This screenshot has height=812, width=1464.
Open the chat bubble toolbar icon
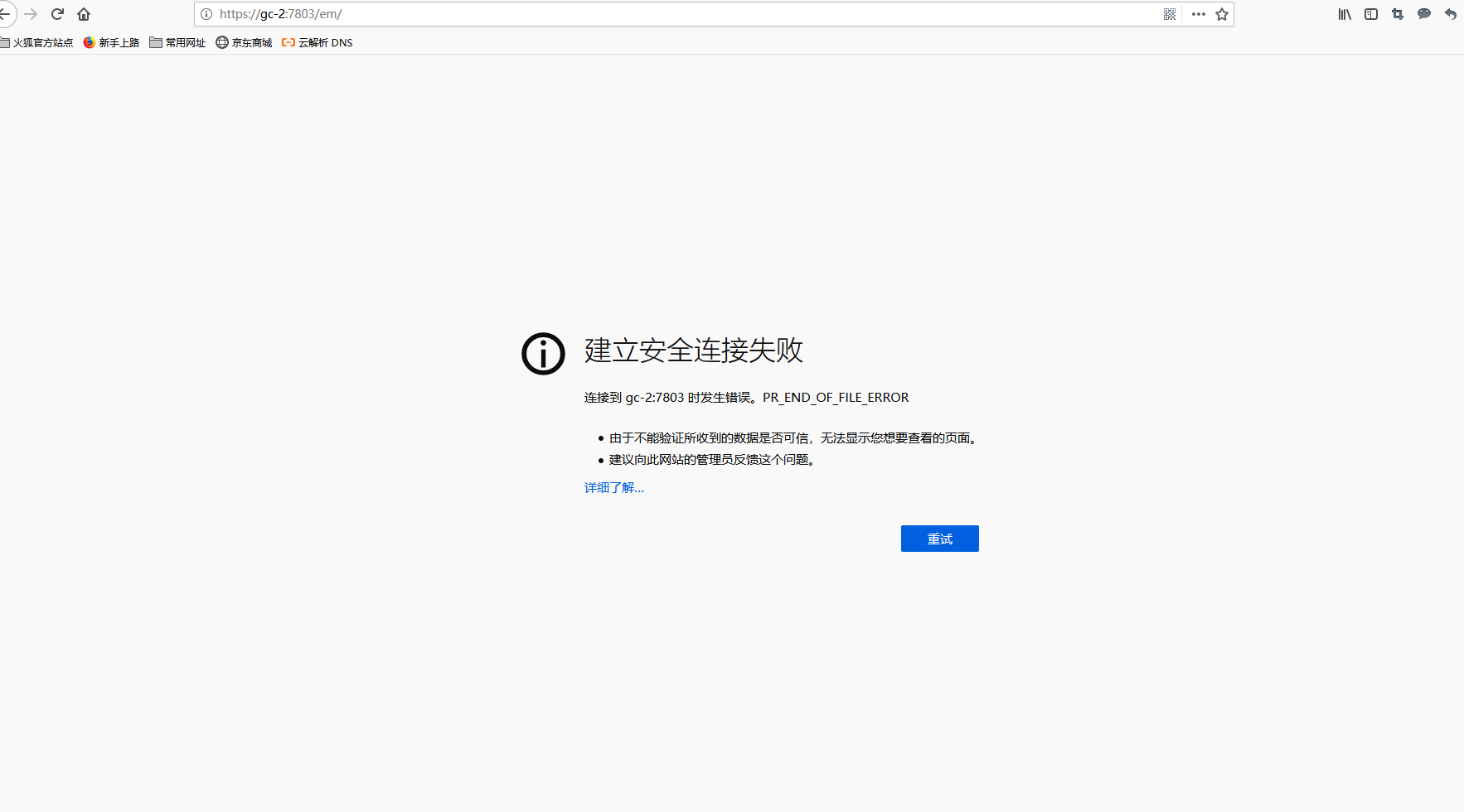tap(1424, 14)
